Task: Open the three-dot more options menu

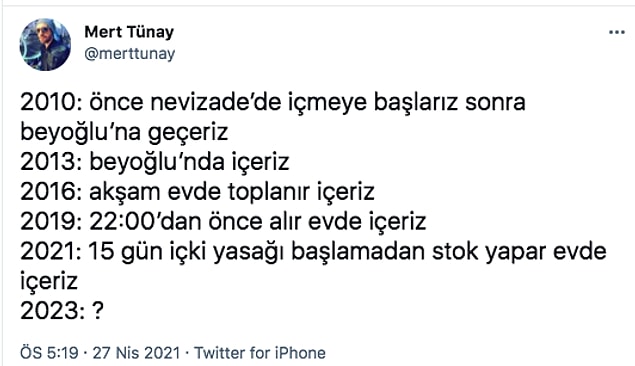Action: tap(616, 32)
